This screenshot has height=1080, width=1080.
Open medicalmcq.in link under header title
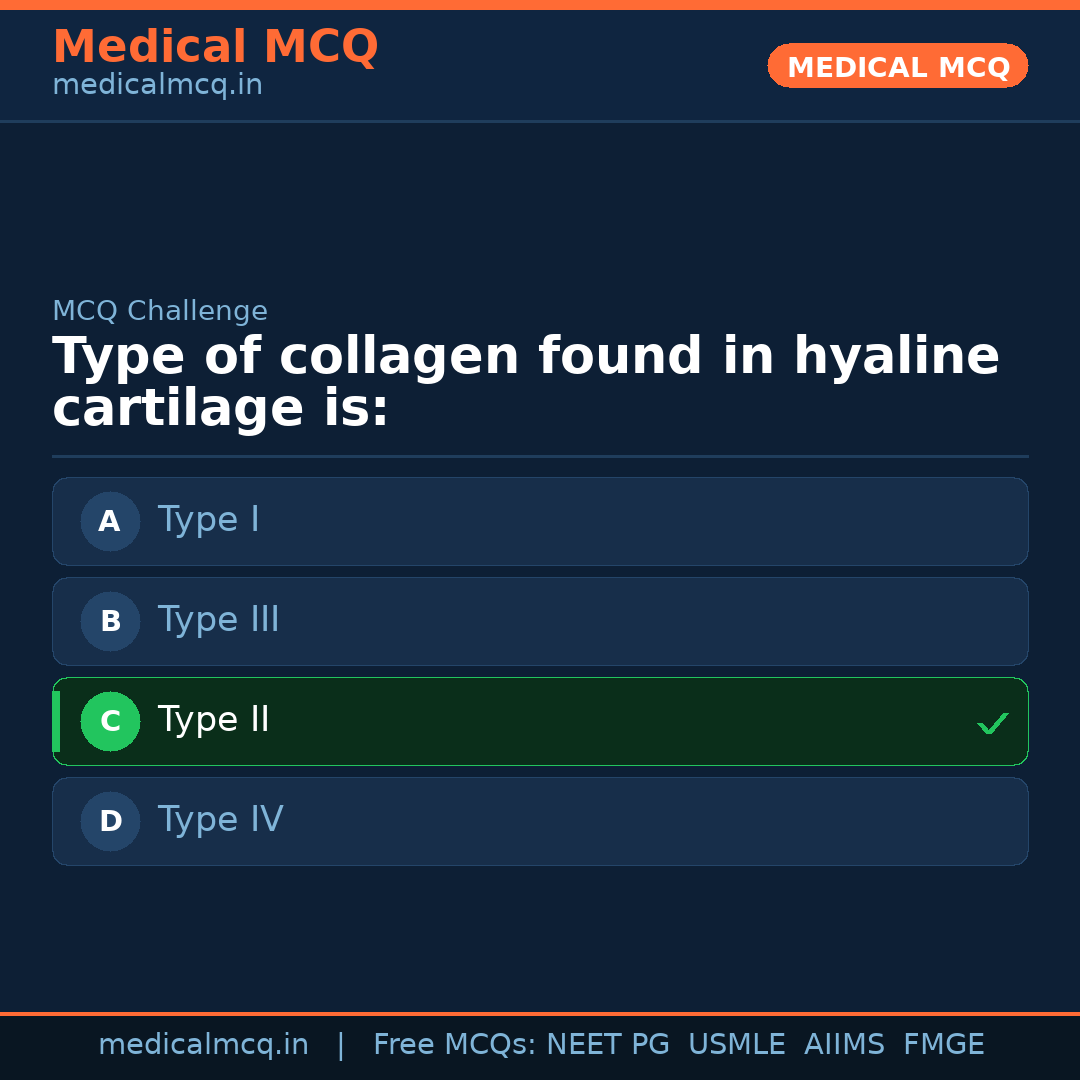[157, 86]
